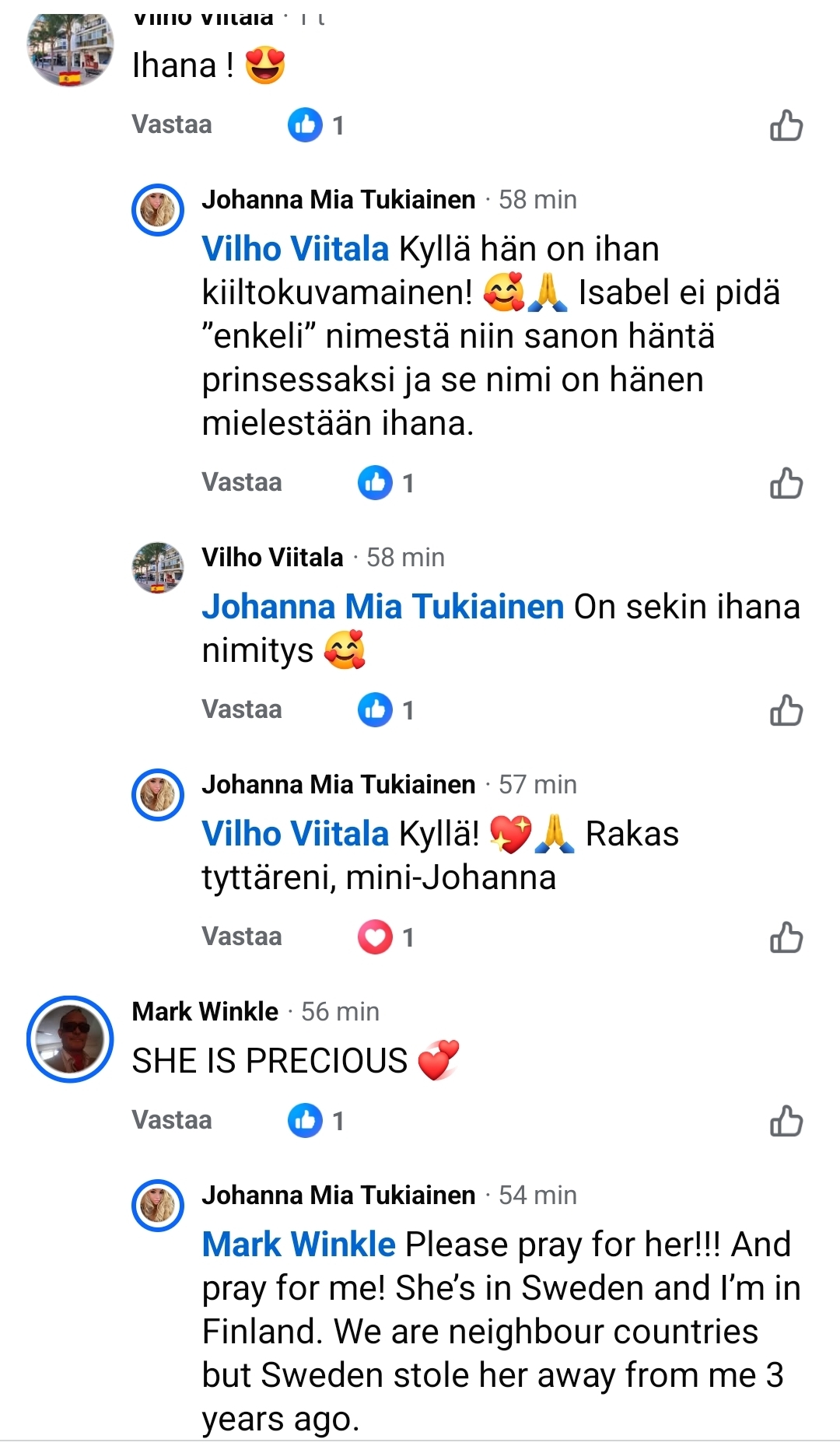The width and height of the screenshot is (840, 1446).
Task: Like Johanna's "mini-Johanna" reply
Action: (x=786, y=937)
